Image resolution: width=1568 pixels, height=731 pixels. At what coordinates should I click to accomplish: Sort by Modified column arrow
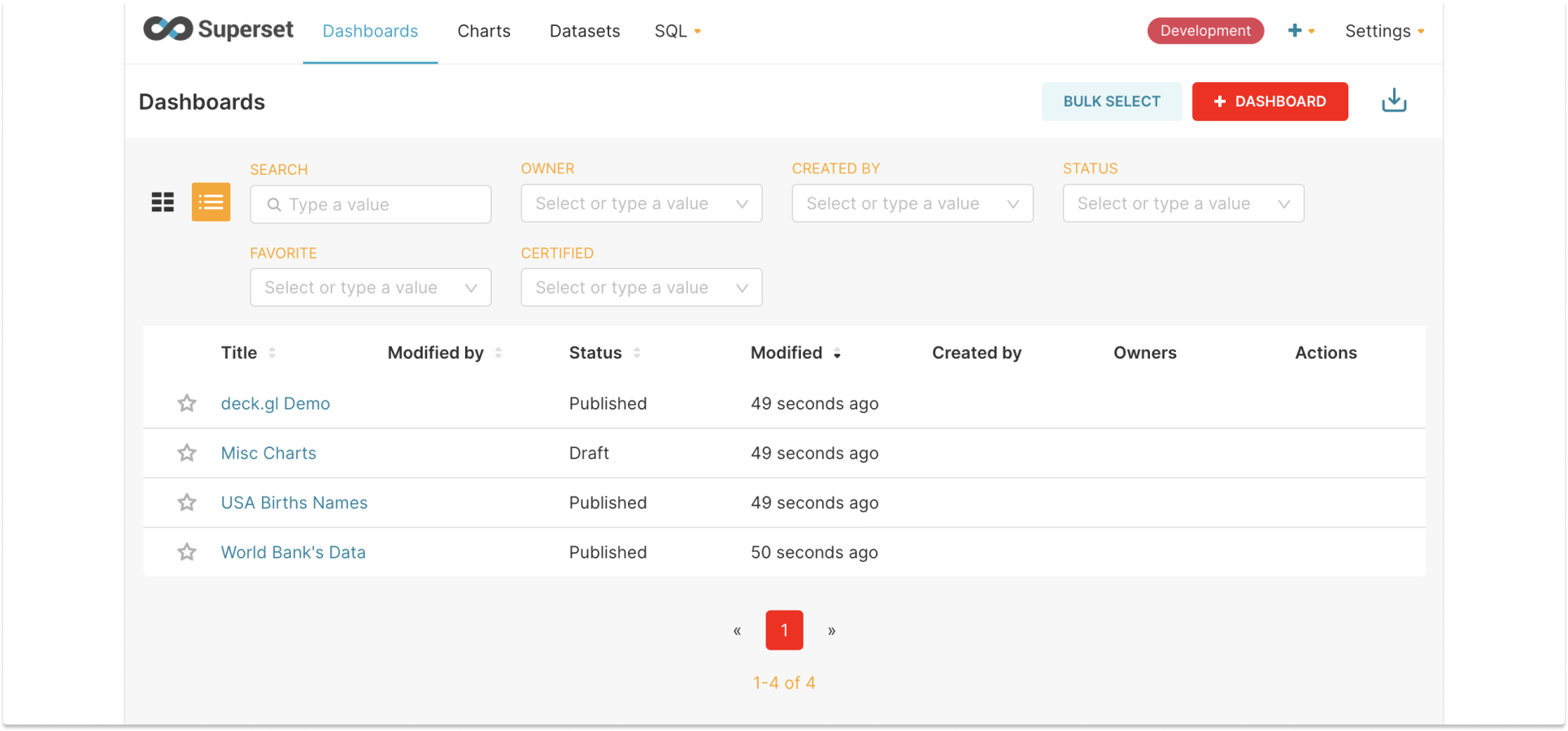(837, 353)
